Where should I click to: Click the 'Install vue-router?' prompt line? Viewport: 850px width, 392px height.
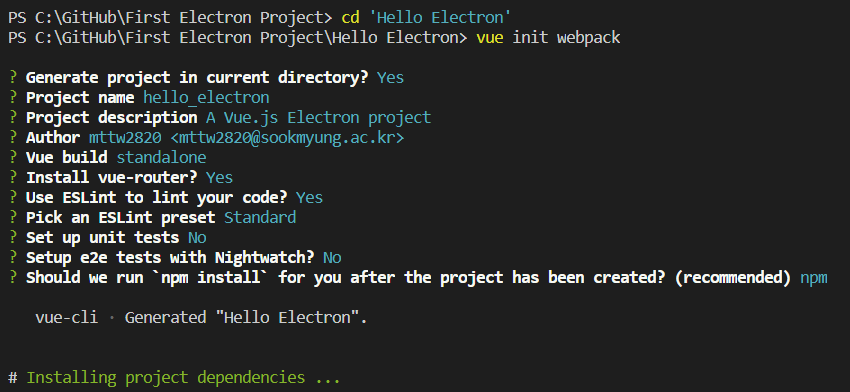coord(129,178)
